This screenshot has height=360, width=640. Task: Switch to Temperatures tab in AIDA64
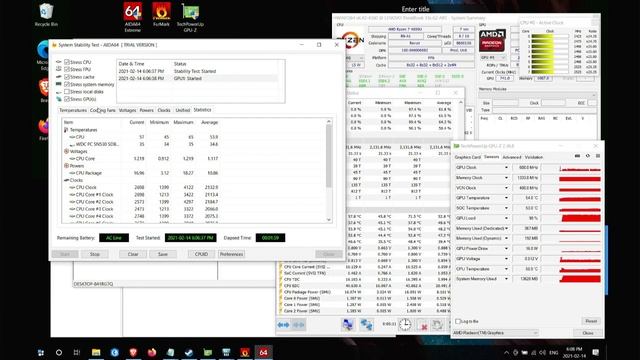(73, 110)
